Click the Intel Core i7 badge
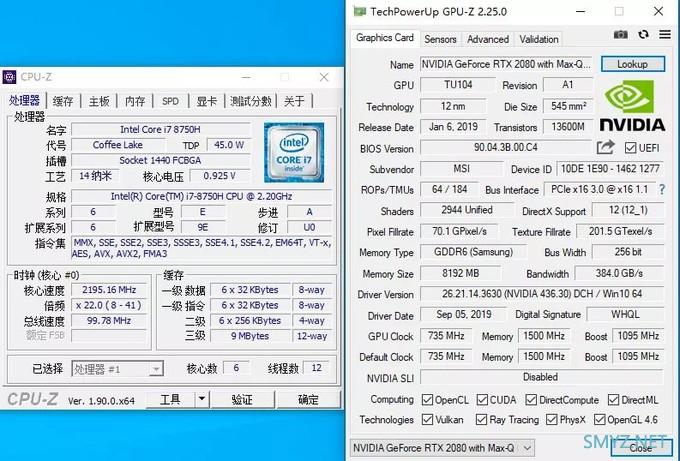The height and width of the screenshot is (461, 680). click(x=294, y=152)
